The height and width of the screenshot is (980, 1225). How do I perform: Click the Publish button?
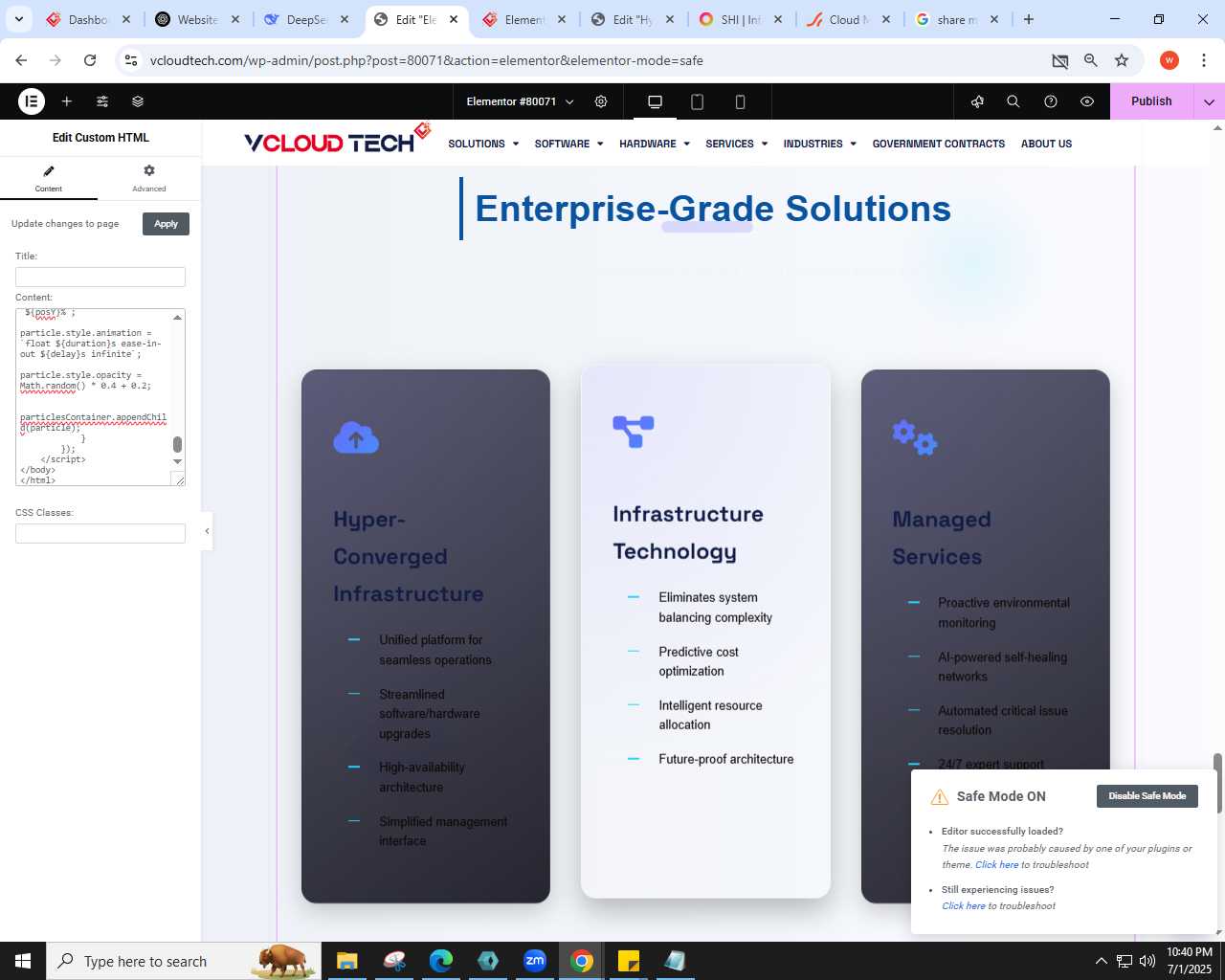tap(1151, 101)
